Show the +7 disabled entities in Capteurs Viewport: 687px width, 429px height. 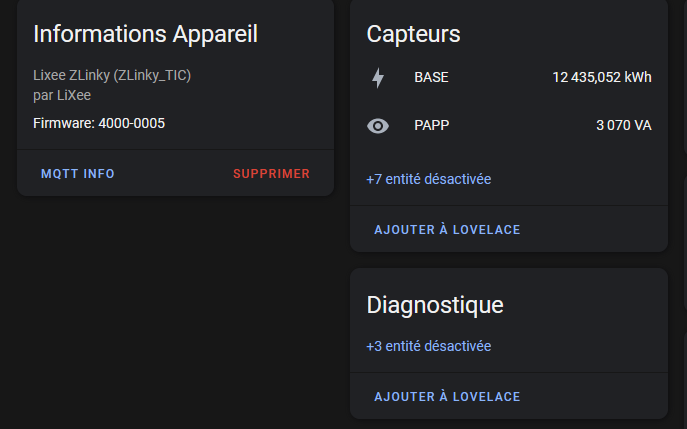428,179
